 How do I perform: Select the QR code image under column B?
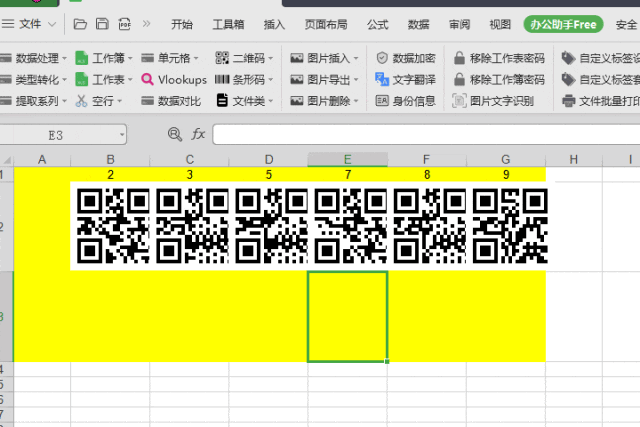(113, 226)
